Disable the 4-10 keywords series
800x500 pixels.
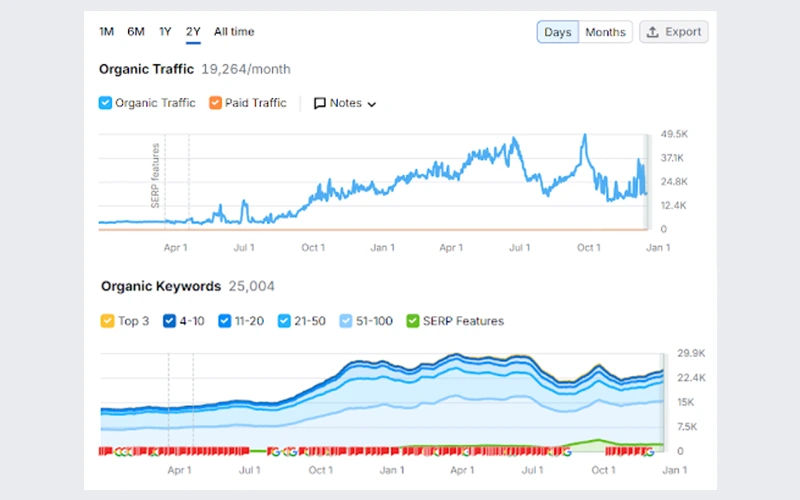[x=167, y=321]
